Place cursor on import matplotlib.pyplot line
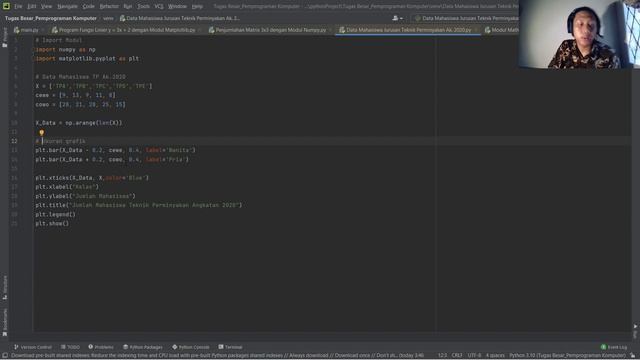The height and width of the screenshot is (360, 640). pyautogui.click(x=87, y=58)
